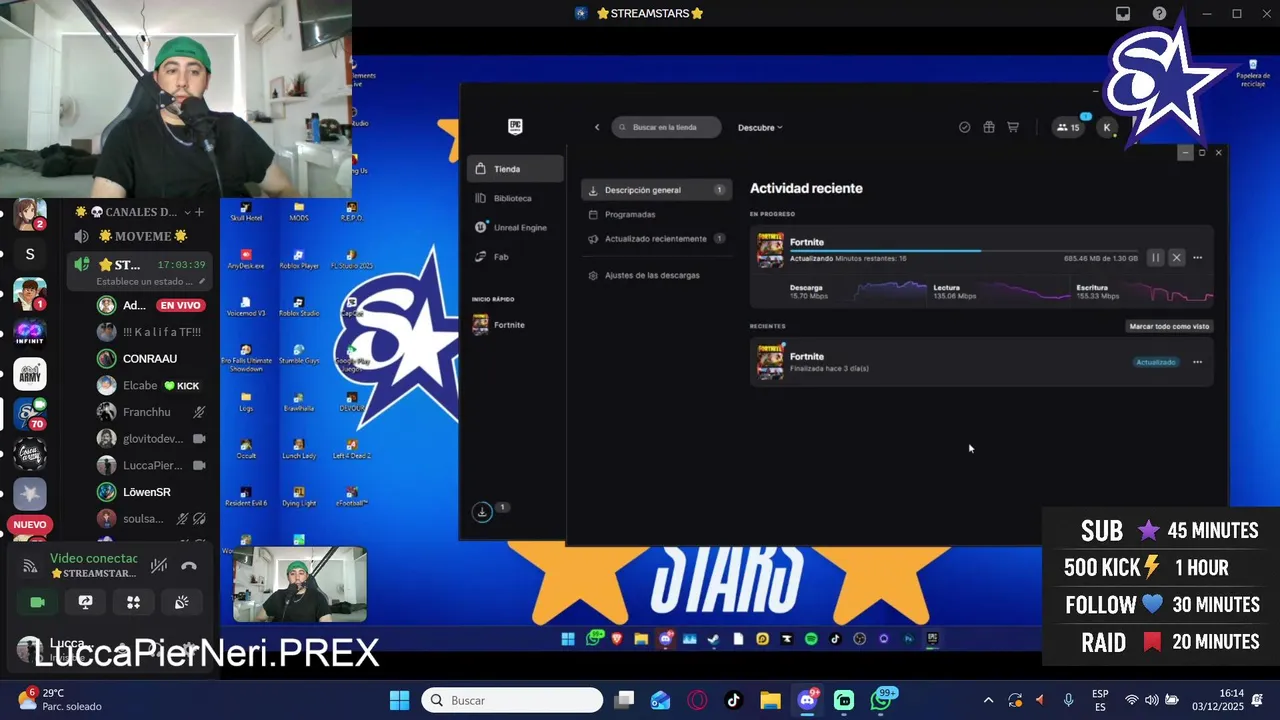Click the NUEVO mentions indicator
The height and width of the screenshot is (720, 1280).
pyautogui.click(x=29, y=524)
